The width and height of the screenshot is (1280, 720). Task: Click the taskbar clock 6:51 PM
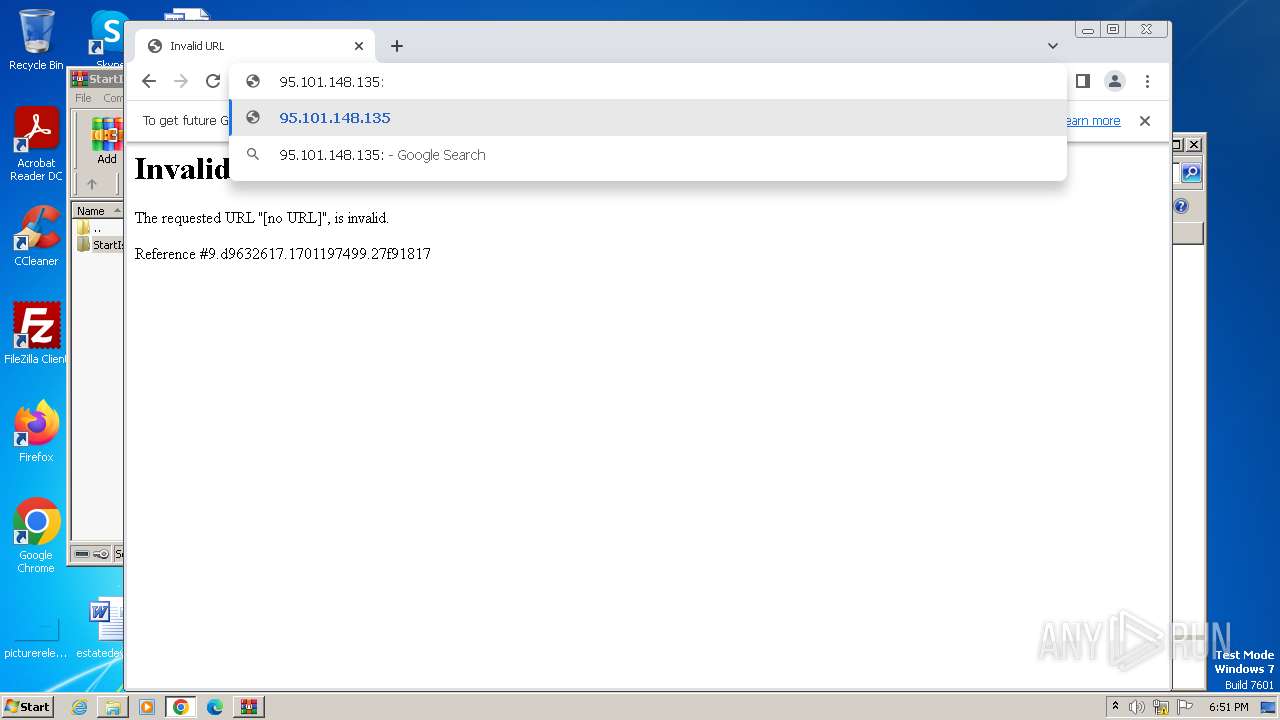point(1229,707)
